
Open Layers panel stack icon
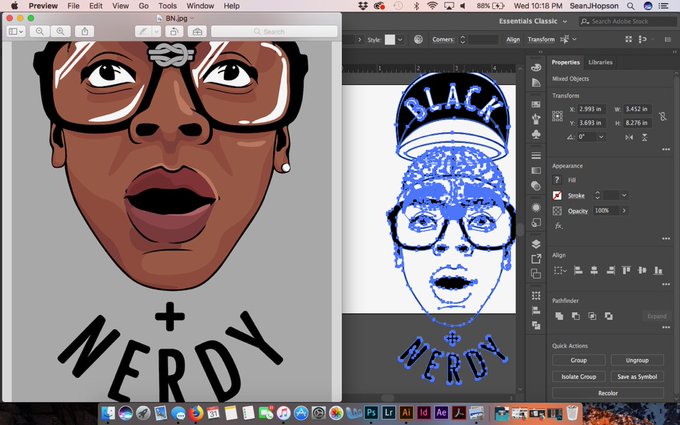[x=536, y=244]
